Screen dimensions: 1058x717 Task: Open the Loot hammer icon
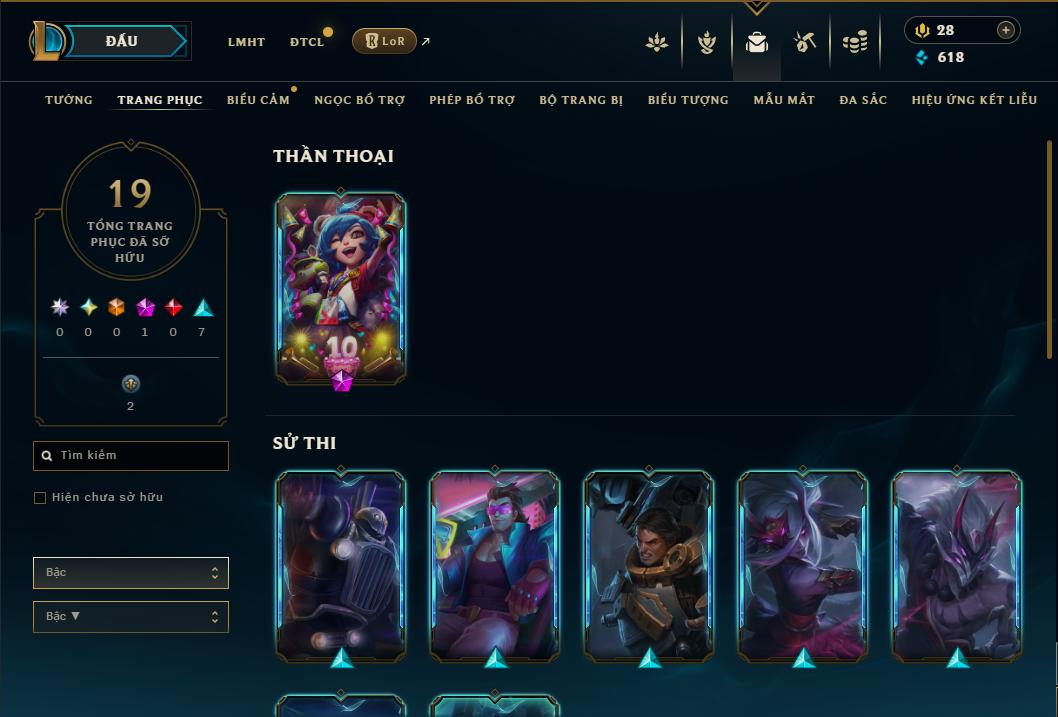click(x=805, y=42)
